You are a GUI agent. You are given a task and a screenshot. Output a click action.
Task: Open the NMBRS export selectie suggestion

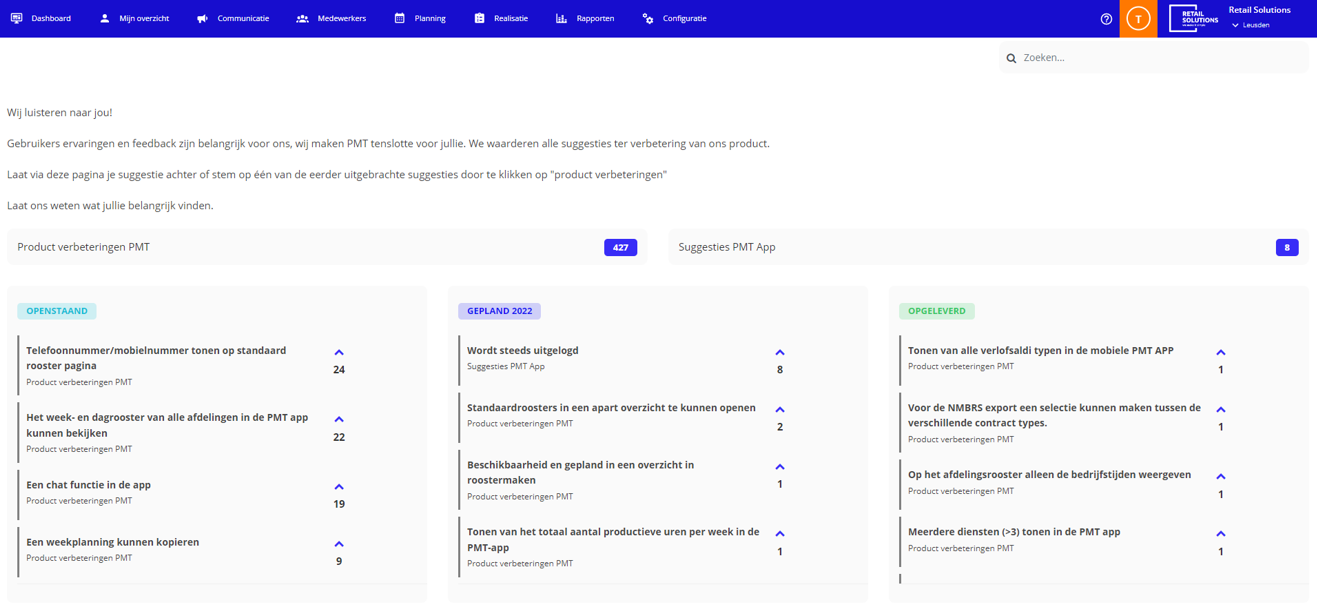[1054, 415]
